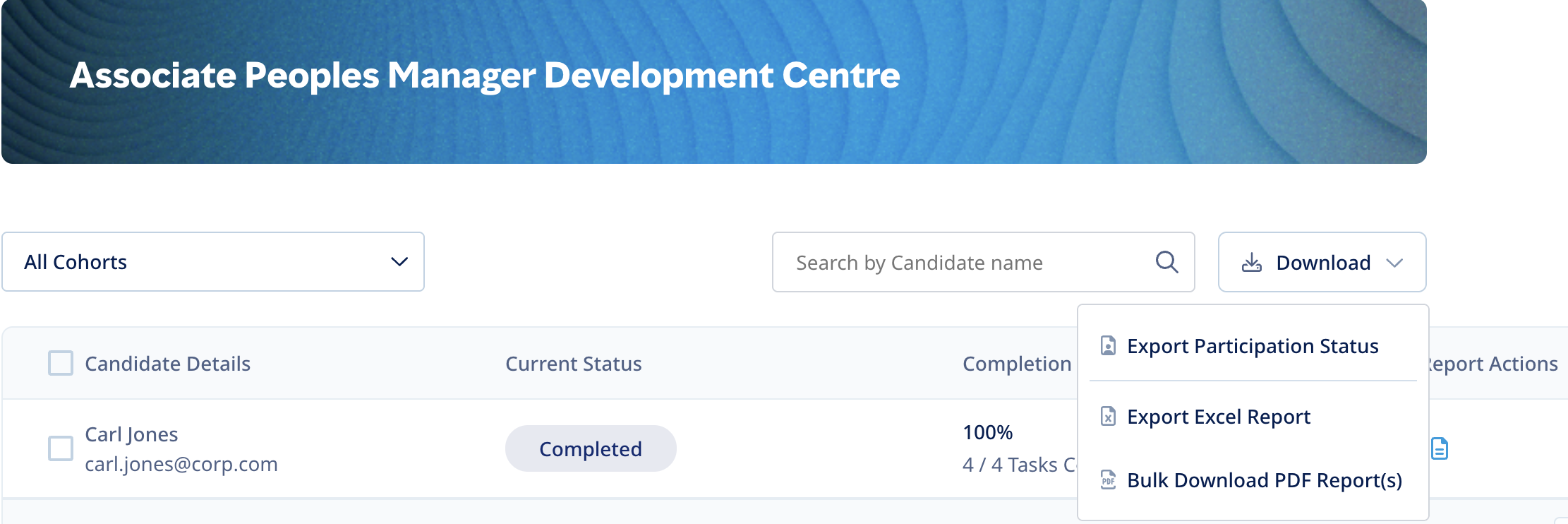Select Export Excel Report menu label
Viewport: 1568px width, 524px height.
point(1218,417)
